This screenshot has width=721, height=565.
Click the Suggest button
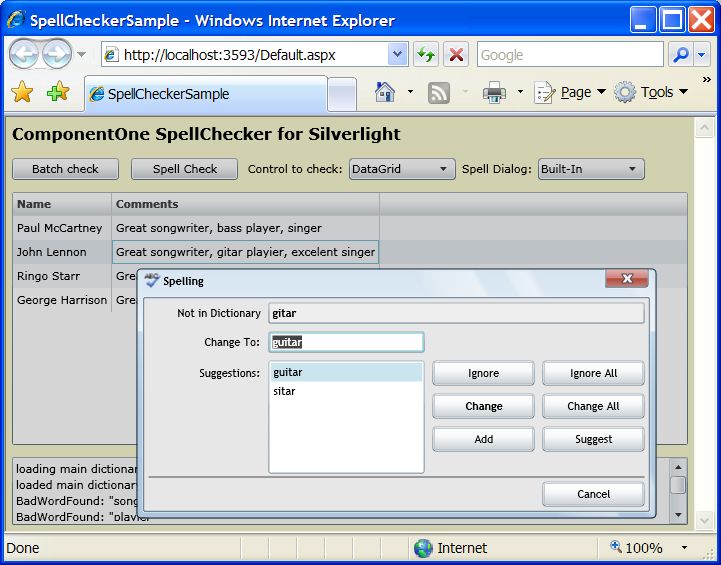pos(593,439)
